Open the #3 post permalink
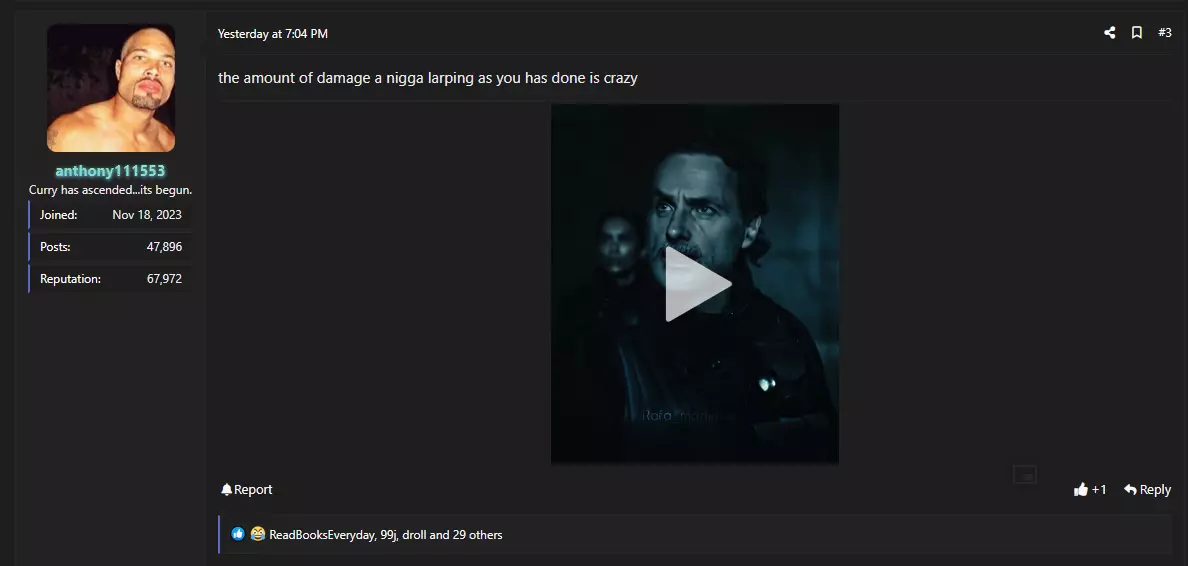This screenshot has height=566, width=1188. click(x=1165, y=33)
